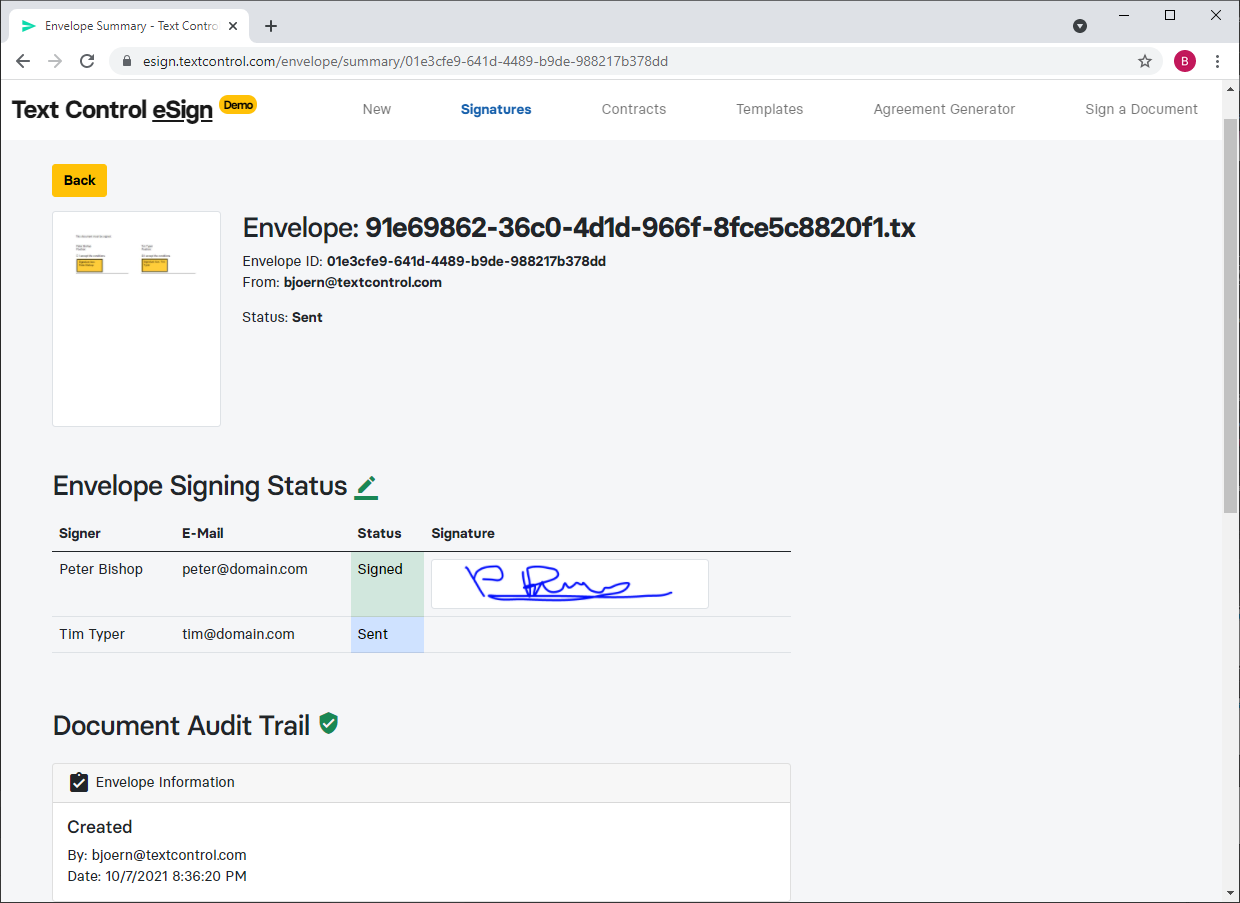The width and height of the screenshot is (1240, 903).
Task: Click the Back button
Action: tap(79, 180)
